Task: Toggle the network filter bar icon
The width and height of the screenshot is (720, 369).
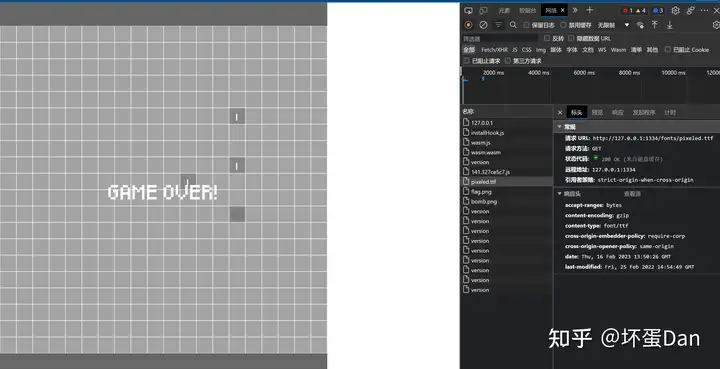Action: pyautogui.click(x=498, y=25)
